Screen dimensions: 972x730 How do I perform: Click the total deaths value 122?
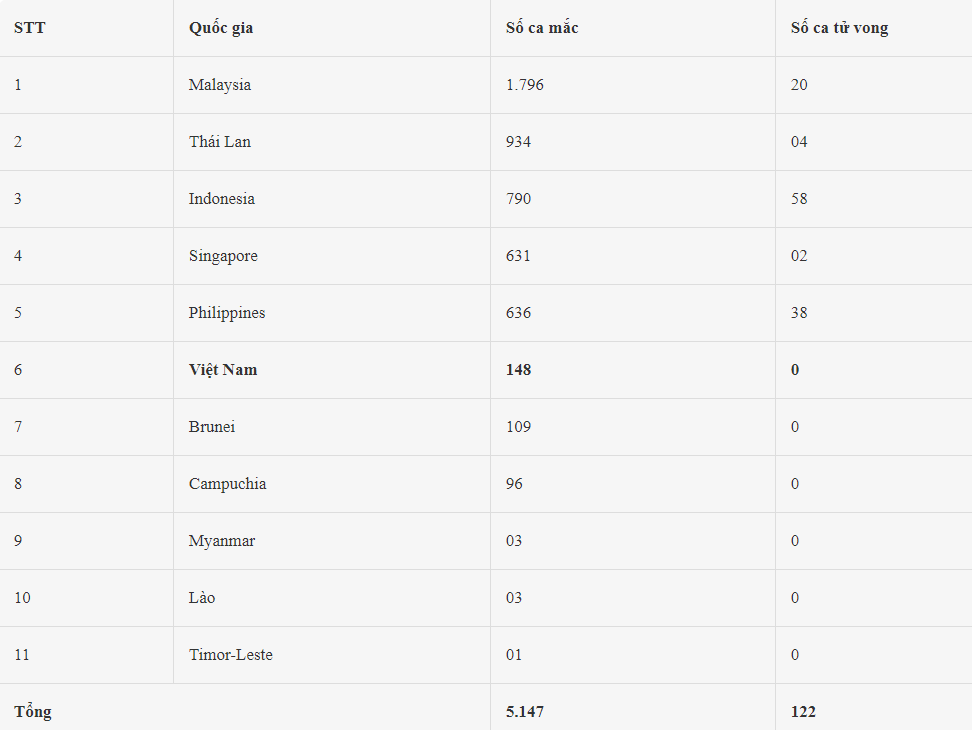click(803, 712)
